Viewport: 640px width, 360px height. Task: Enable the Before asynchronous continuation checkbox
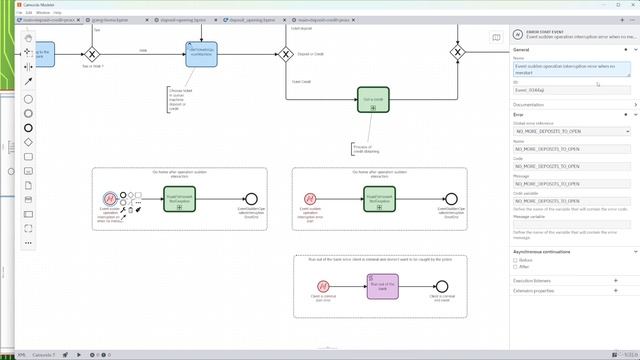[515, 260]
